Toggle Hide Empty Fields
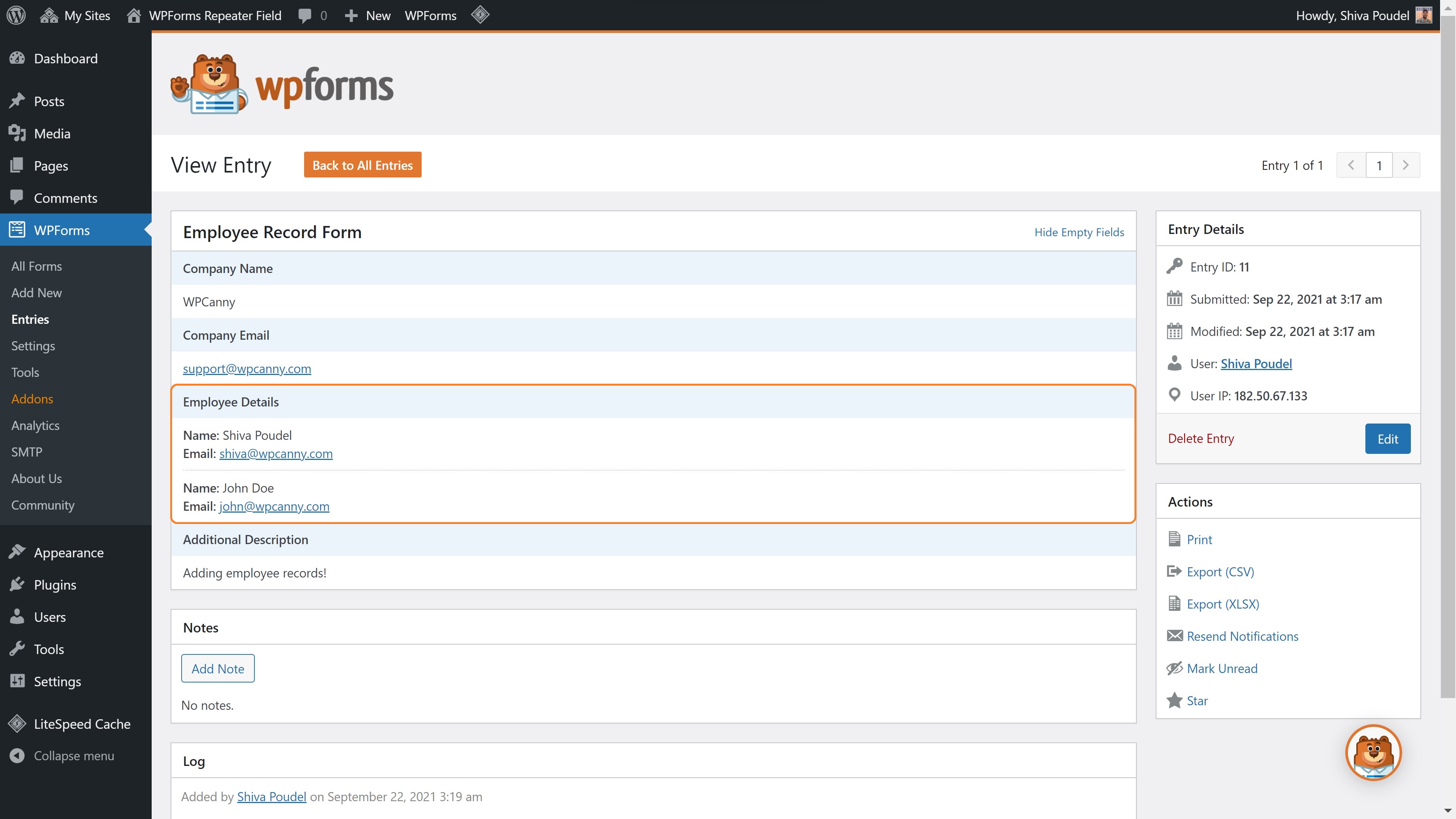Viewport: 1456px width, 819px height. click(x=1078, y=232)
